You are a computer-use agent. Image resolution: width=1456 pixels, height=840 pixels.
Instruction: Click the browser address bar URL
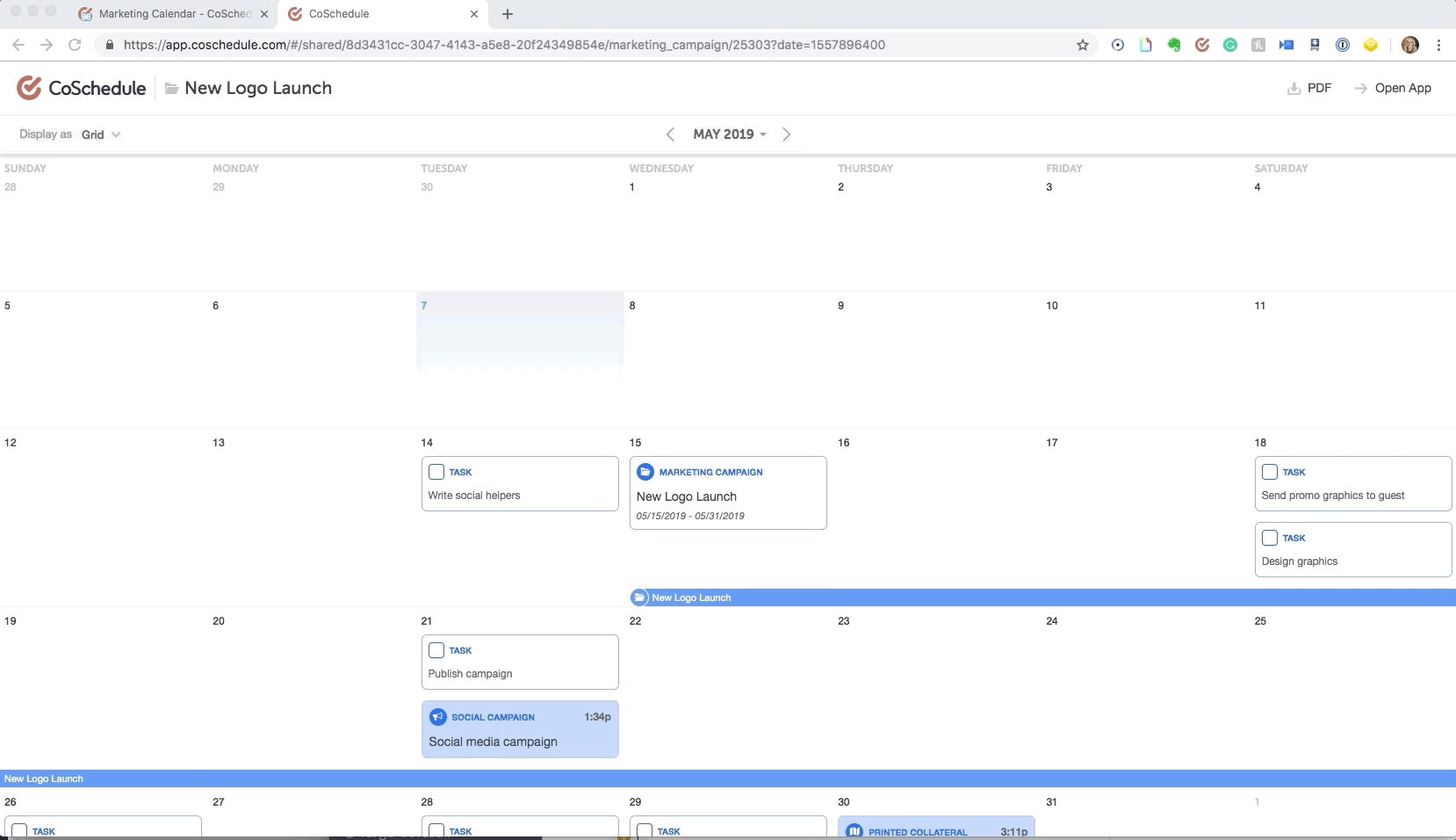pos(504,45)
